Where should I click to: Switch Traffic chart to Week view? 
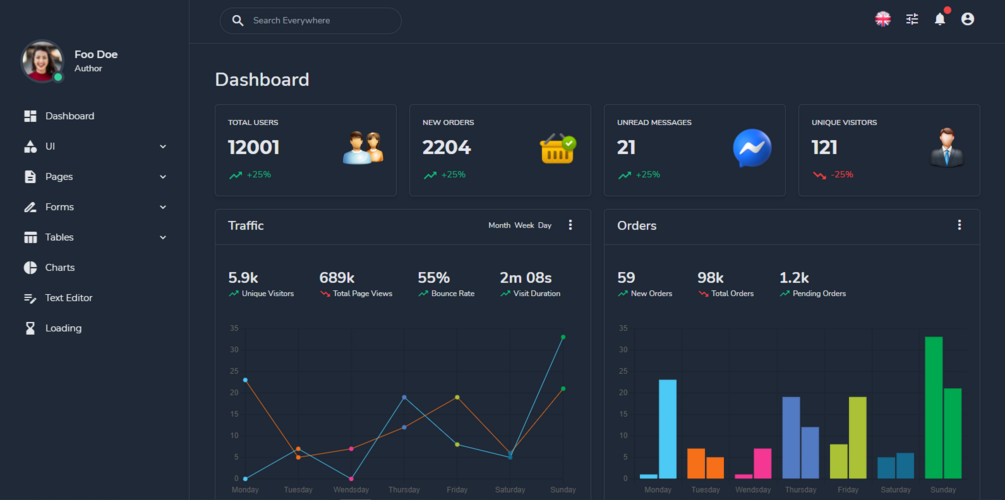pos(524,226)
